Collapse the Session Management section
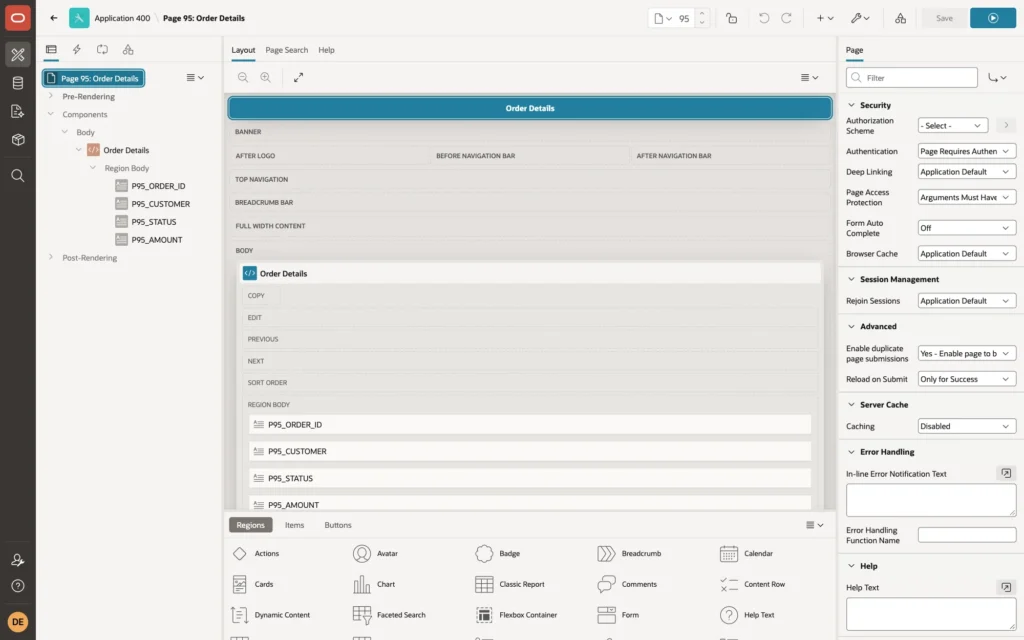 coord(851,279)
